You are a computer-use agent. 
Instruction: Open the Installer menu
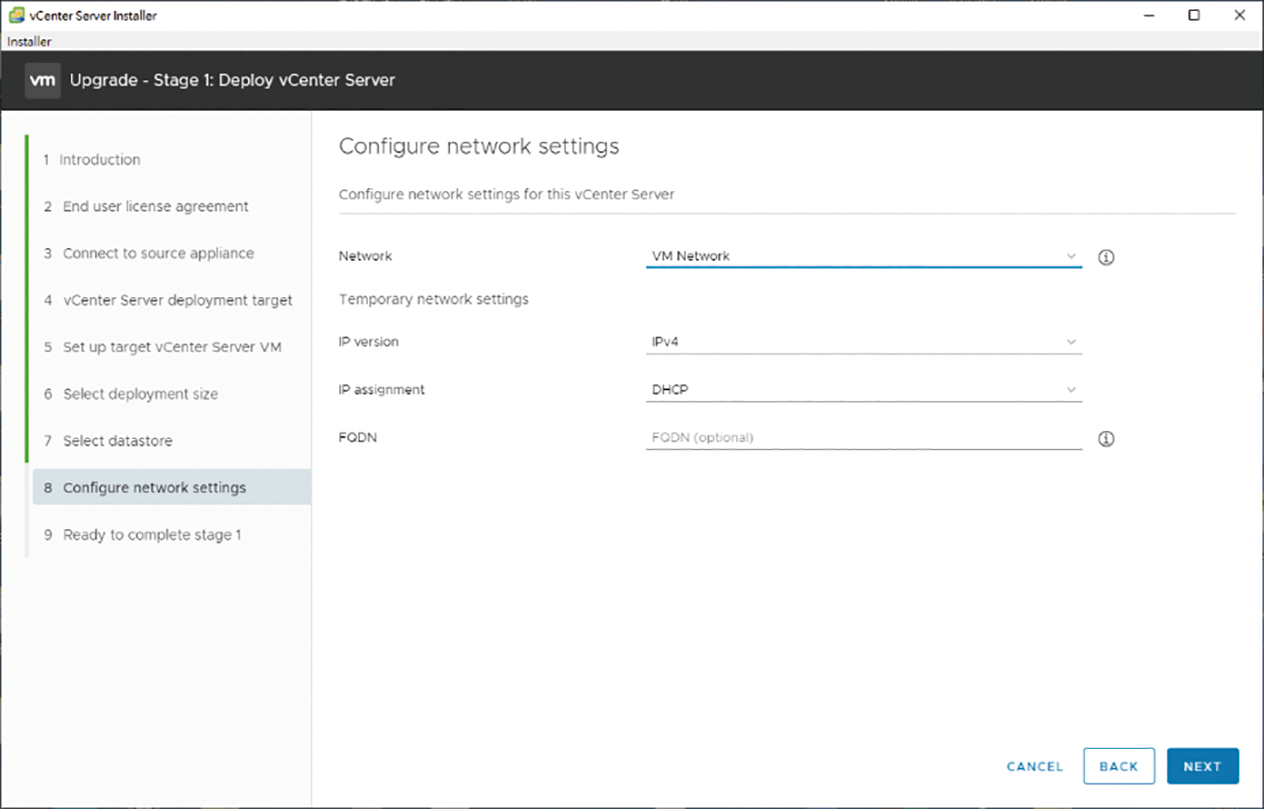coord(29,42)
